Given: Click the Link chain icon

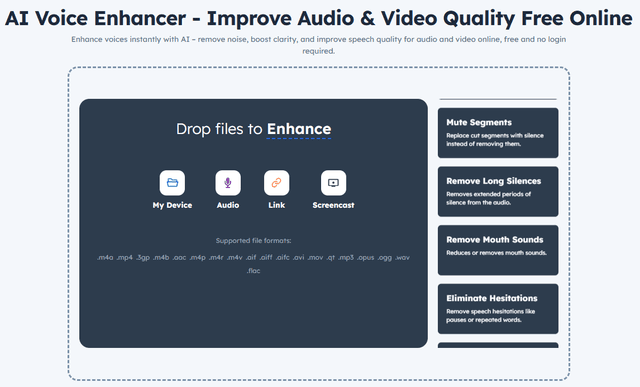Looking at the screenshot, I should (x=276, y=182).
